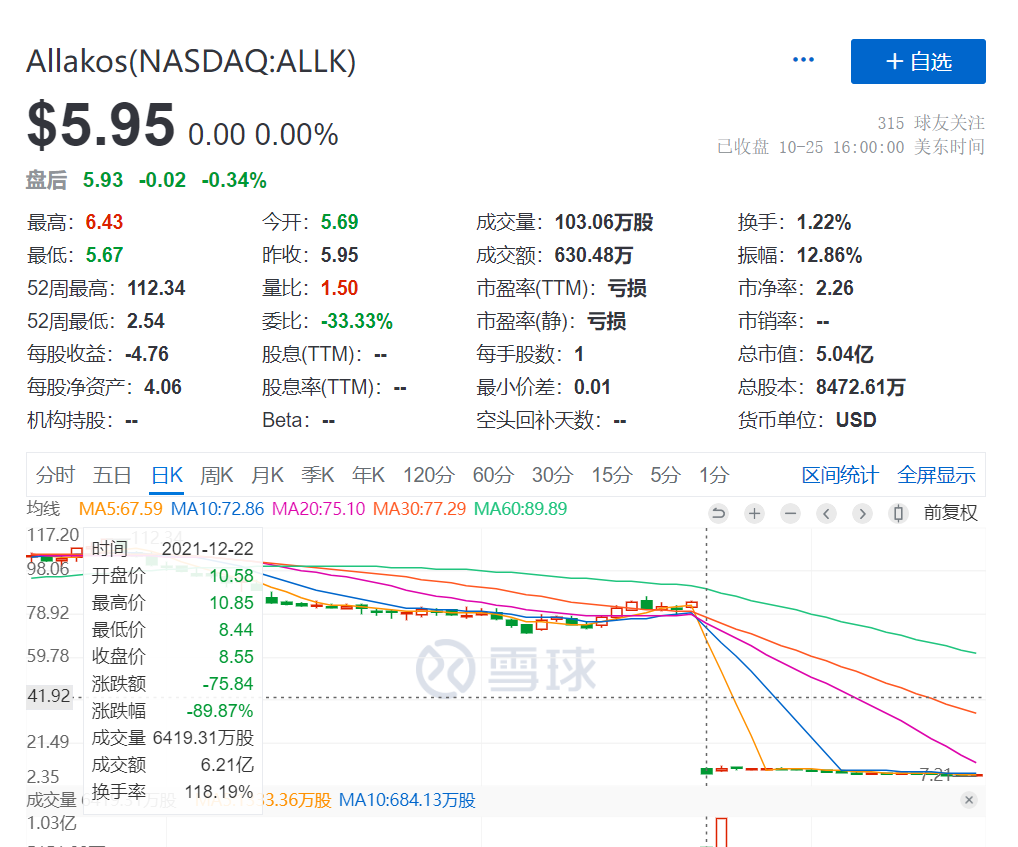Click the current price $5.95

(x=101, y=125)
